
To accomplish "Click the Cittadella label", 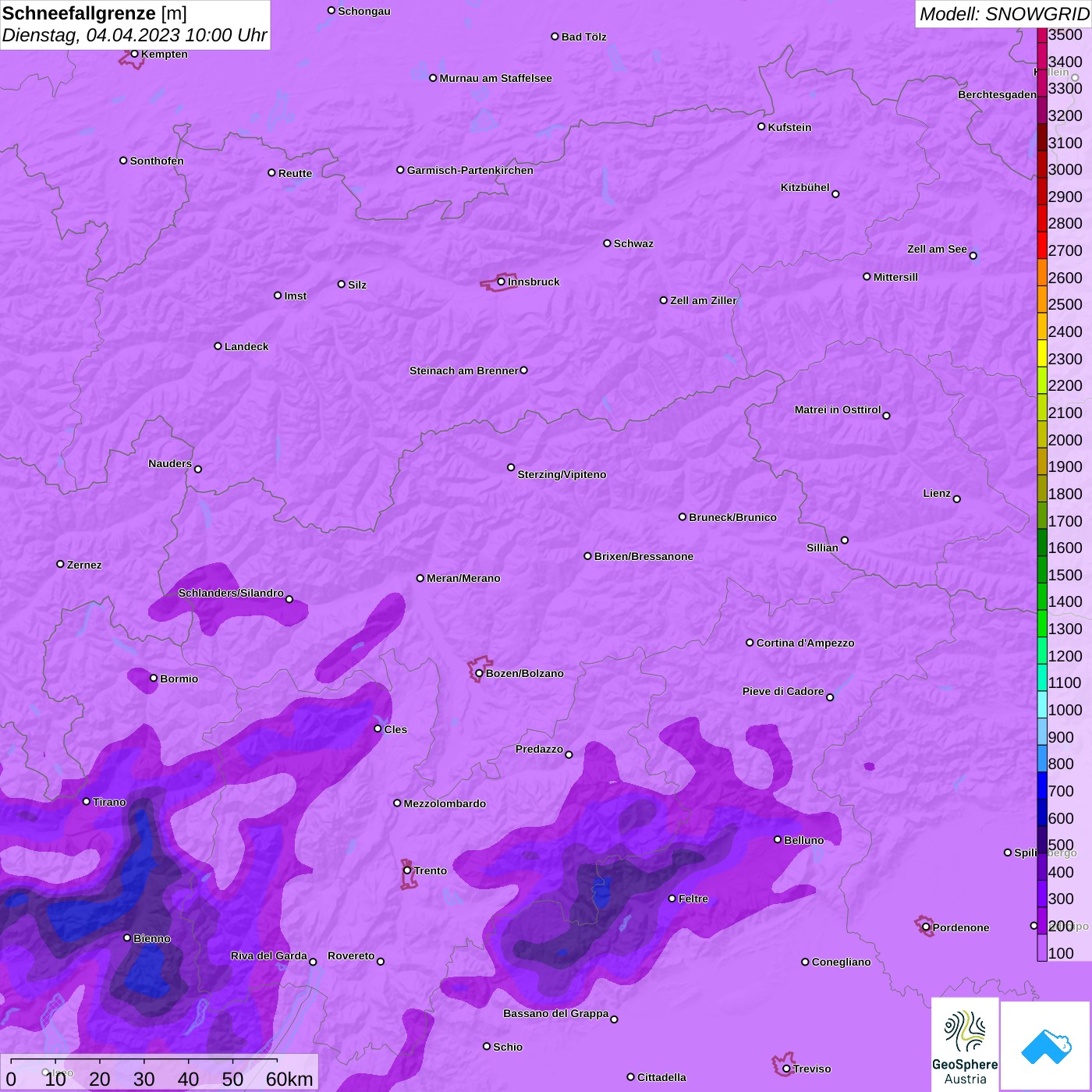I will coord(661,1077).
